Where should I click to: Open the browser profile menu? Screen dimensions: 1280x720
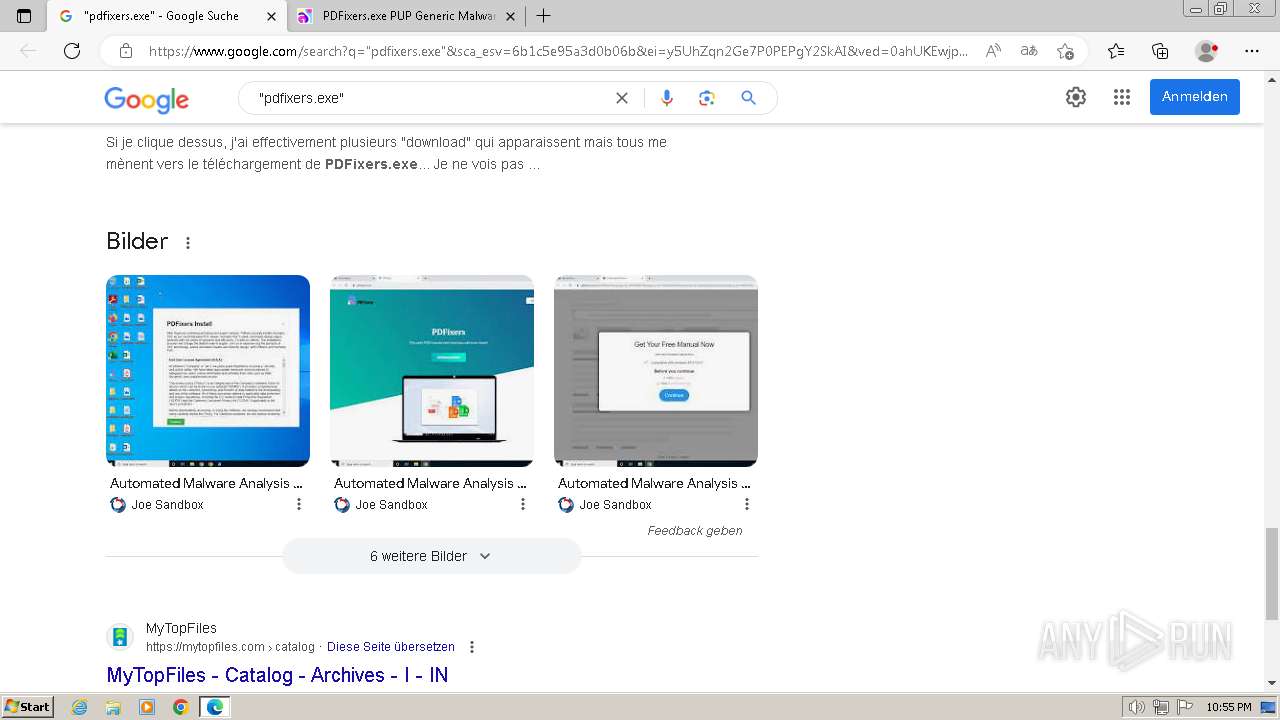tap(1207, 51)
